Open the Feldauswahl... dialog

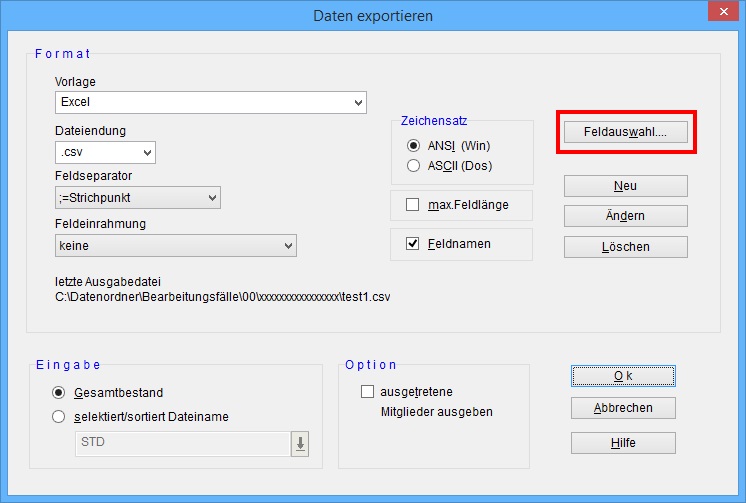[x=625, y=132]
